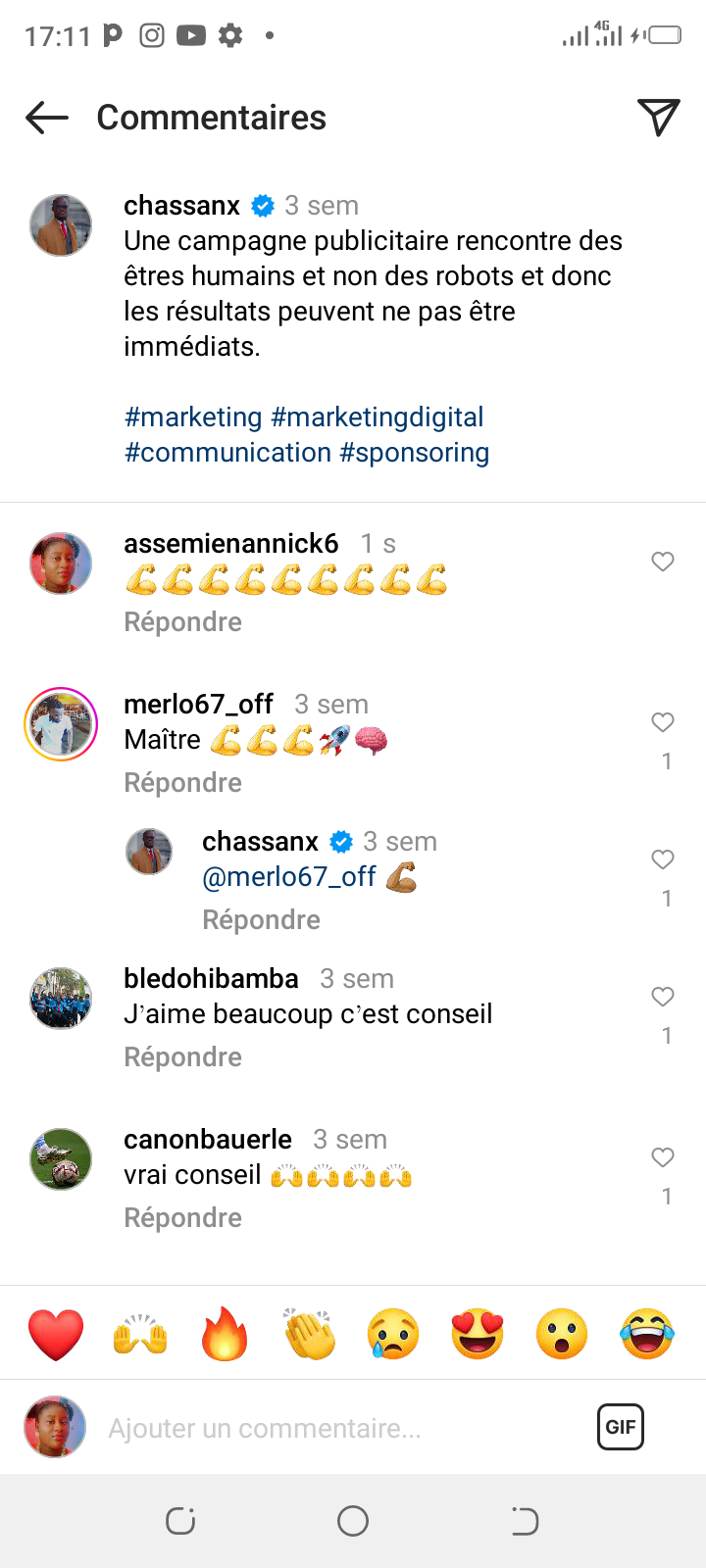The height and width of the screenshot is (1568, 706).
Task: Insert the fire quick emoji
Action: click(x=225, y=1334)
